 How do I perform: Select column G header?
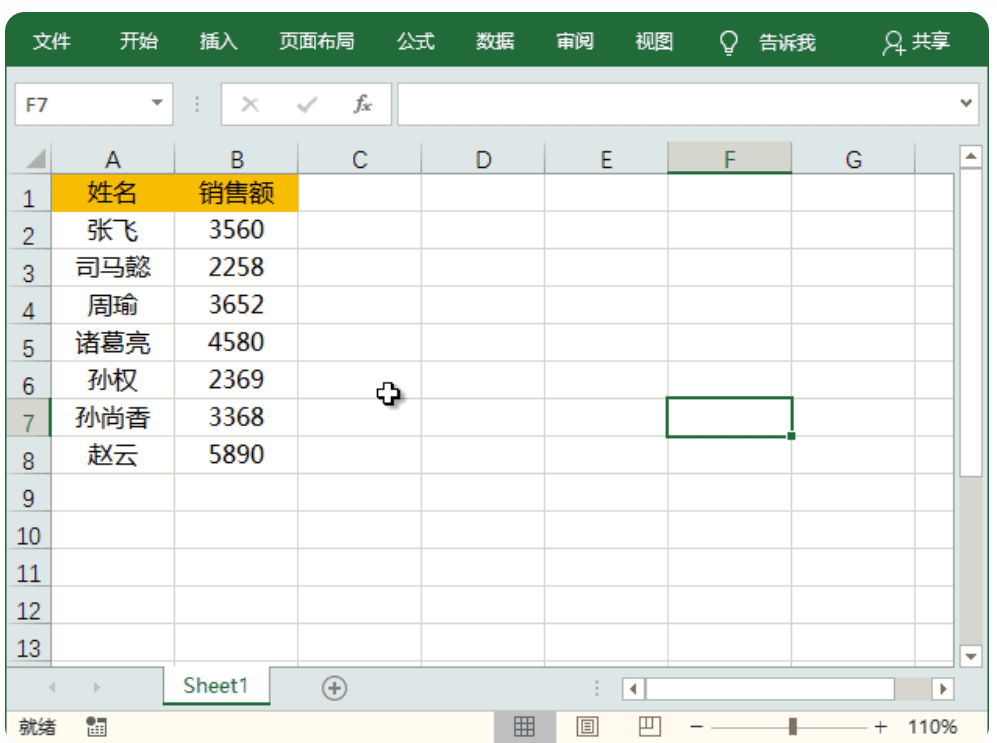(853, 159)
